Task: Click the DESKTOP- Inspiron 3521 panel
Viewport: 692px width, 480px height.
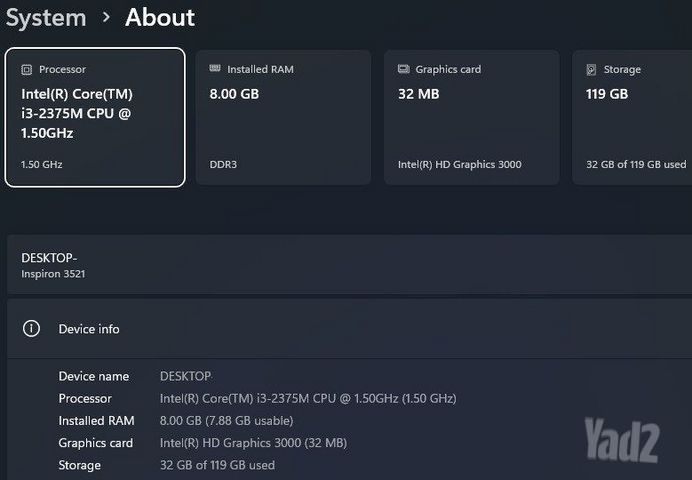Action: pyautogui.click(x=350, y=265)
